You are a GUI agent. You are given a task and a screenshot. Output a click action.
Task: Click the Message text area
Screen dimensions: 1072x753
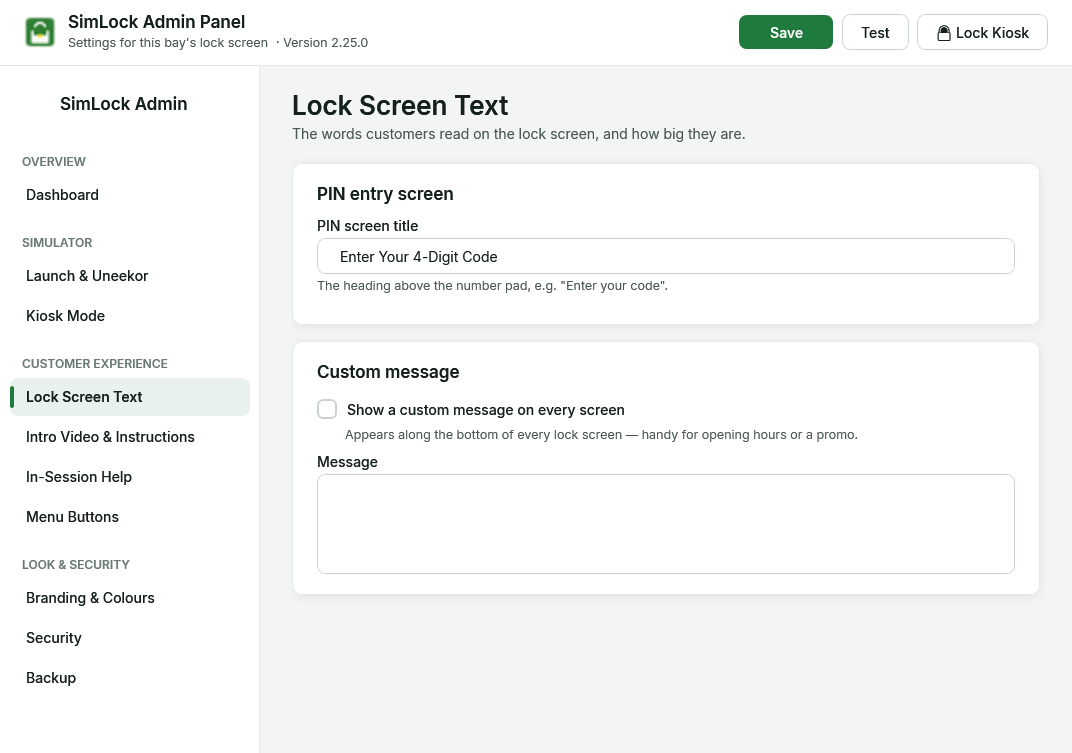pyautogui.click(x=665, y=524)
